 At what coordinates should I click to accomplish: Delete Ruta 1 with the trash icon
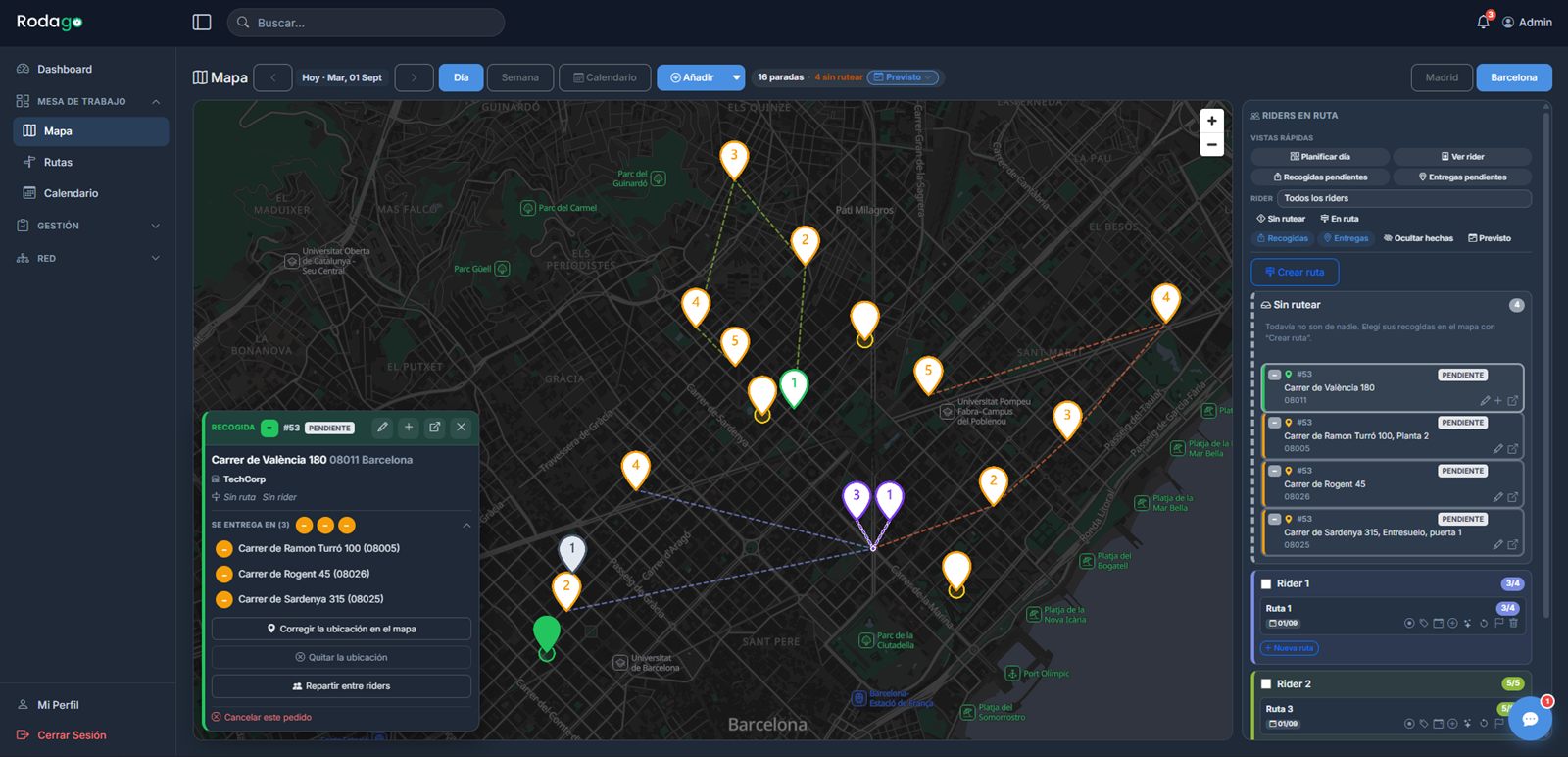pos(1513,623)
